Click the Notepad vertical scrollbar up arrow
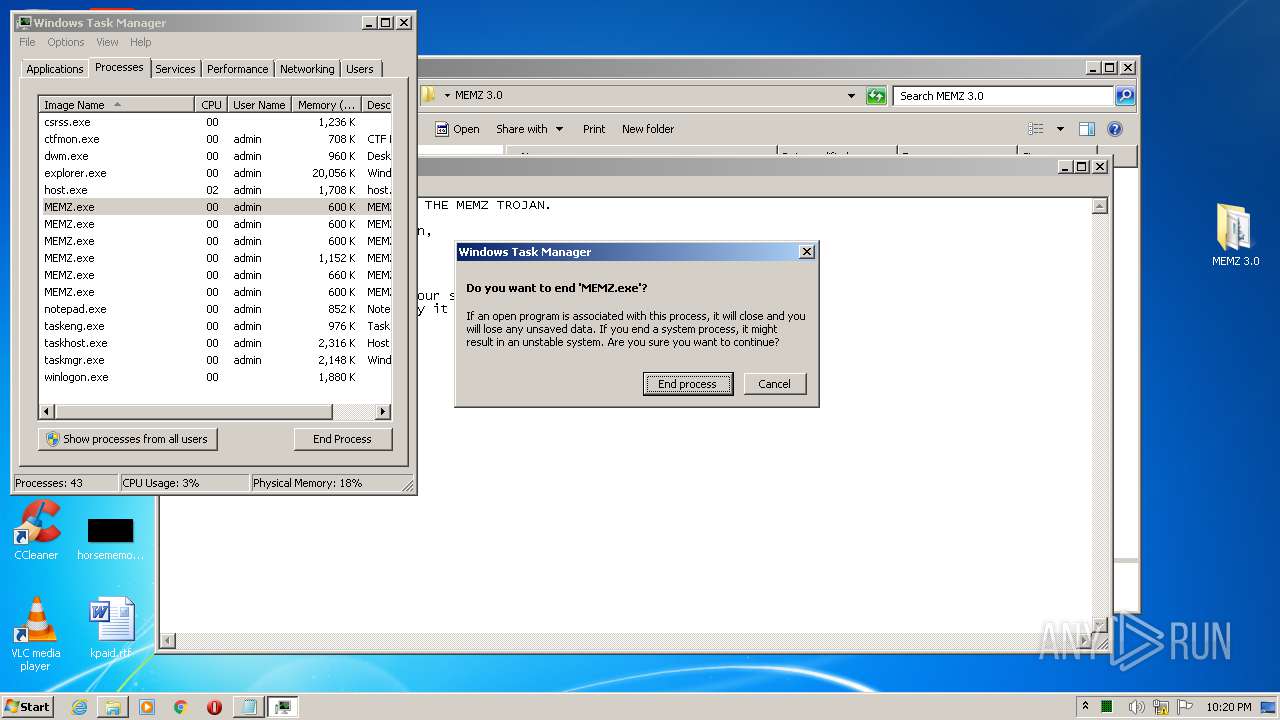1280x720 pixels. (x=1100, y=206)
